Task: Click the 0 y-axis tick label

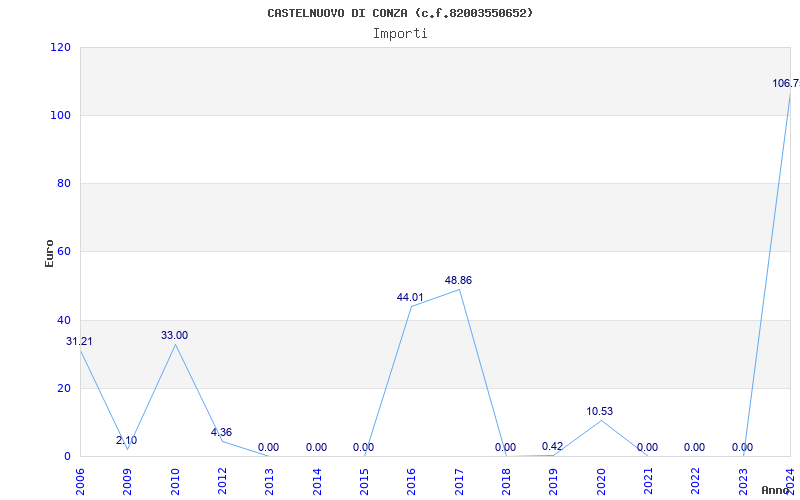Action: pos(67,457)
